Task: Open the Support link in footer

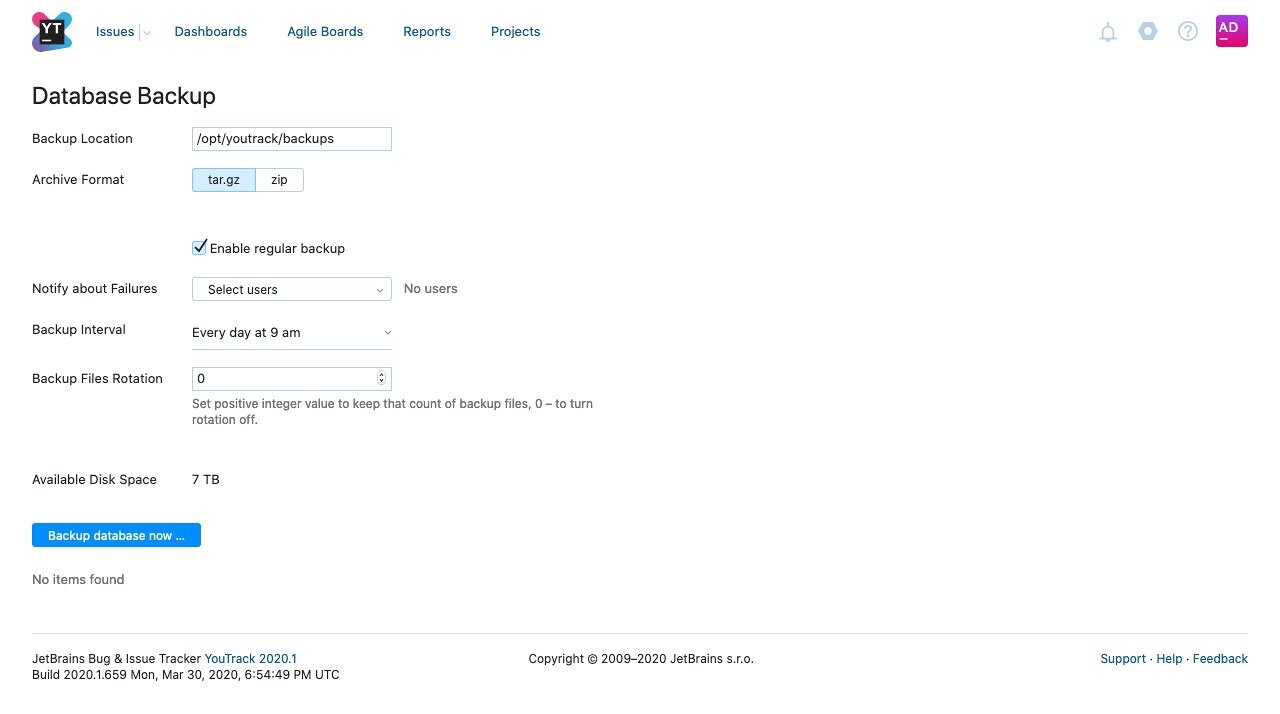Action: pyautogui.click(x=1123, y=659)
